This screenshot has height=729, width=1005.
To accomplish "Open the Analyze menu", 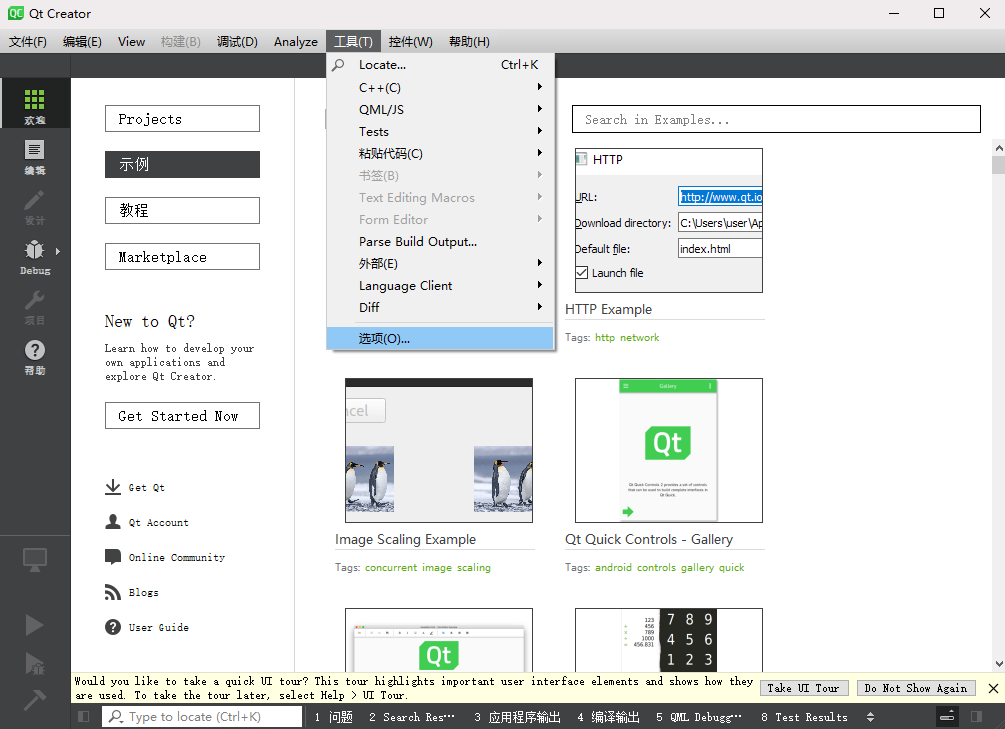I will [x=295, y=42].
